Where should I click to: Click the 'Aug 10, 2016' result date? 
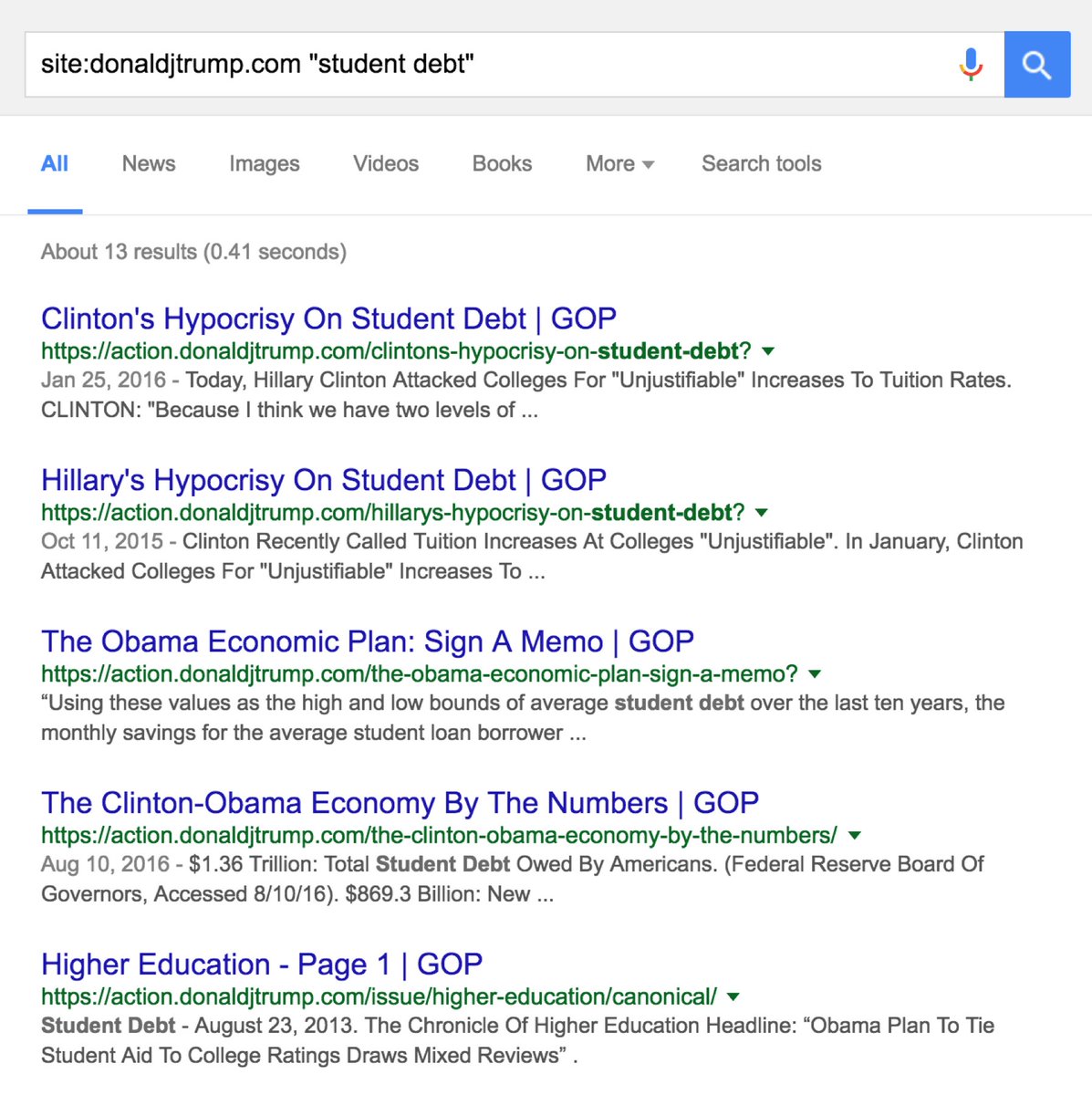[x=106, y=864]
